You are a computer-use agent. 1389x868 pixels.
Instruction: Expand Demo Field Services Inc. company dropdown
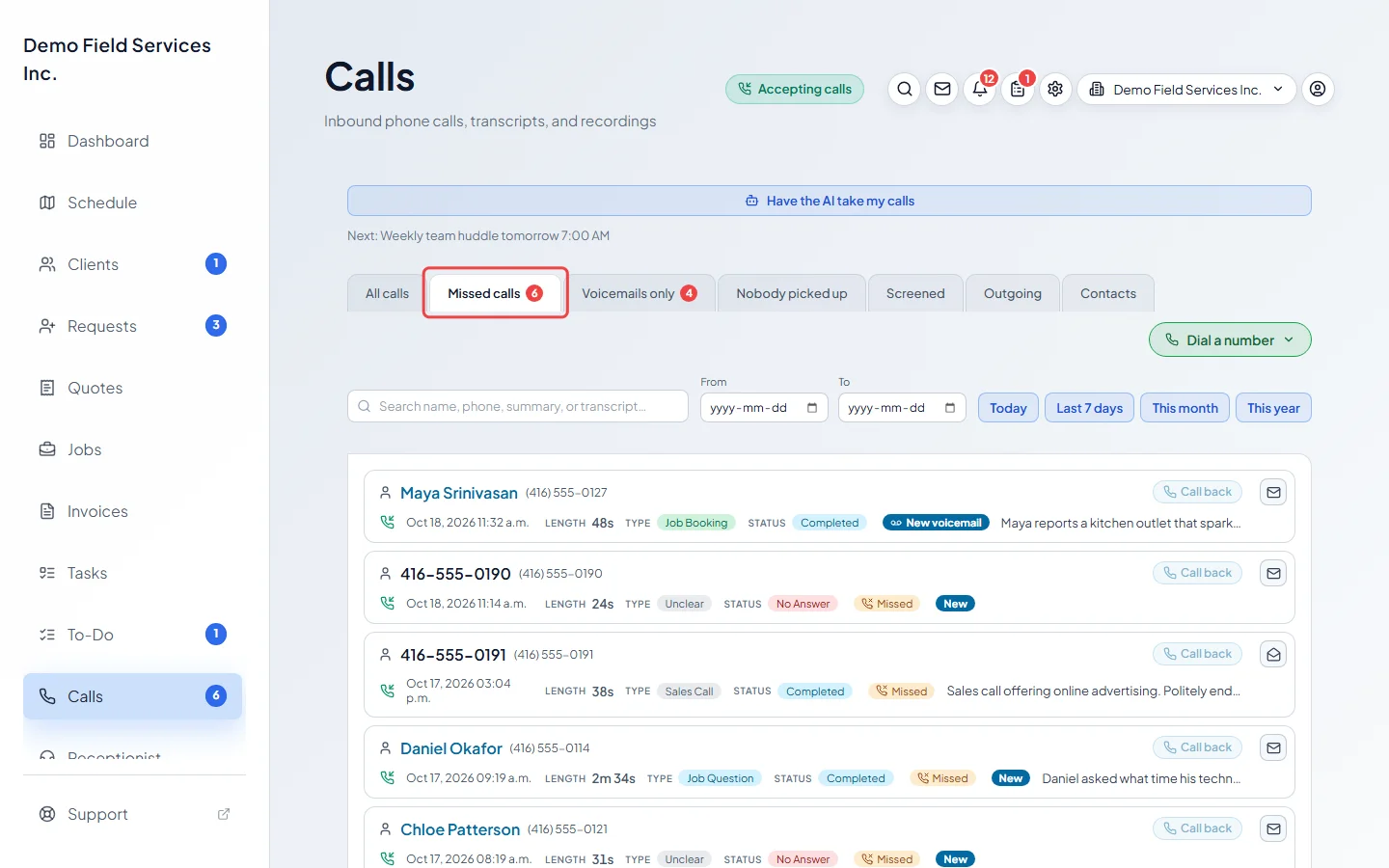1186,90
